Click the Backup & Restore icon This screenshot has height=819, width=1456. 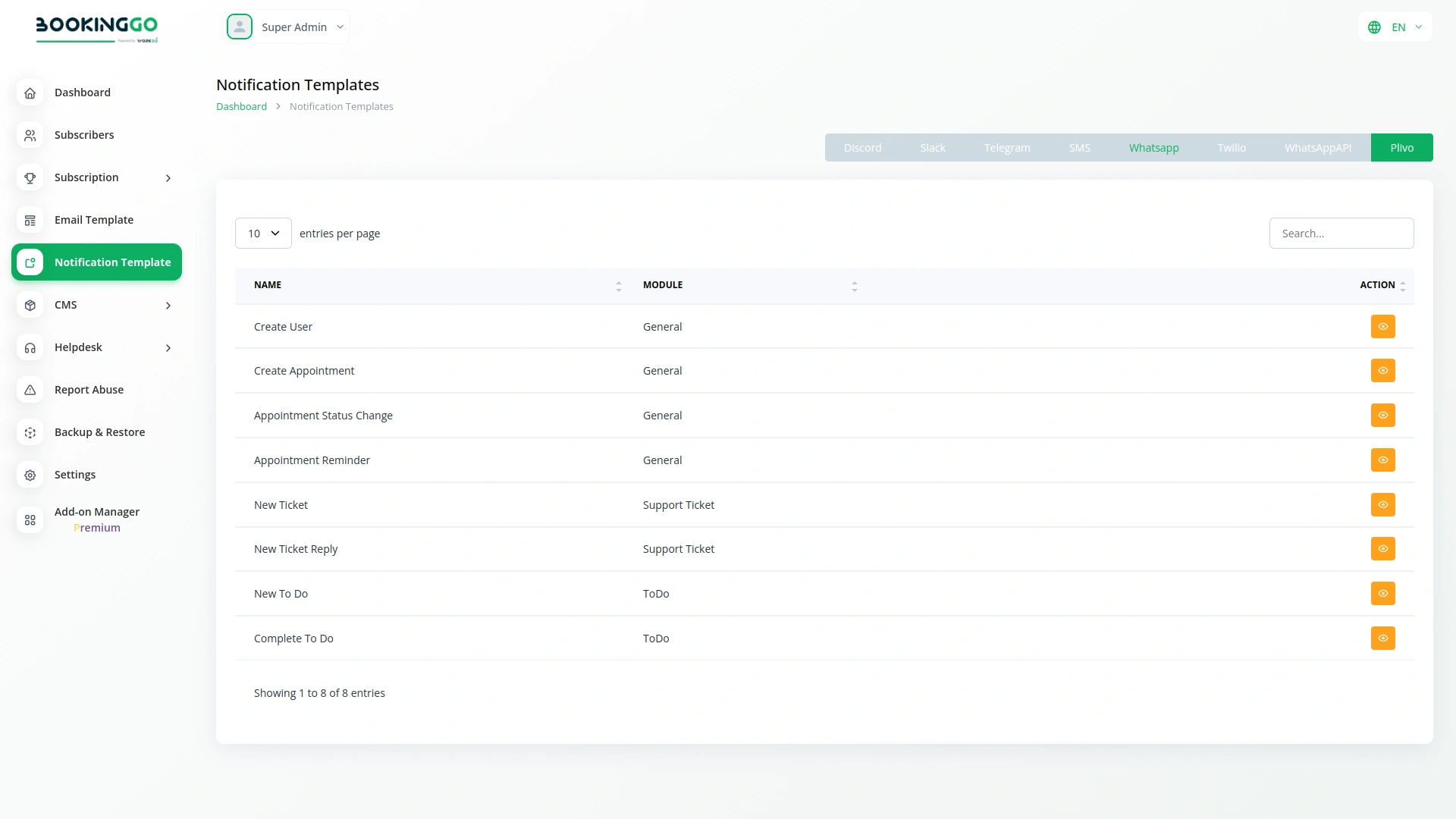[x=30, y=432]
